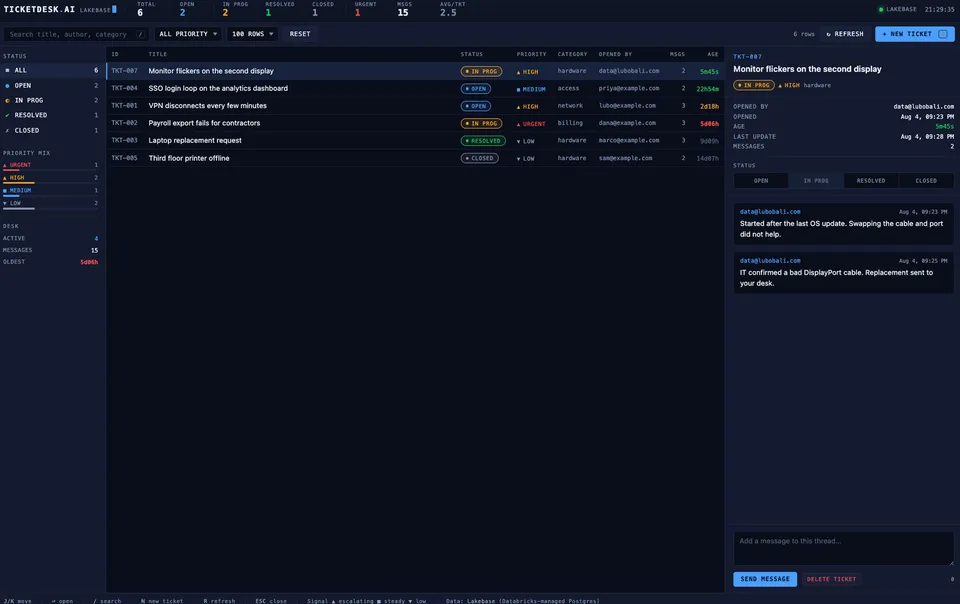Create a ticket with NEW TICKET button
Image resolution: width=960 pixels, height=604 pixels.
click(914, 34)
